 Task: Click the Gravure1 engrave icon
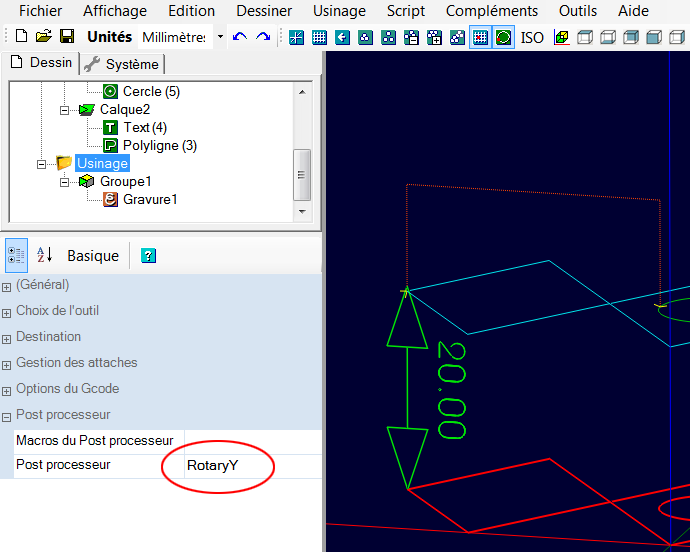(x=110, y=199)
